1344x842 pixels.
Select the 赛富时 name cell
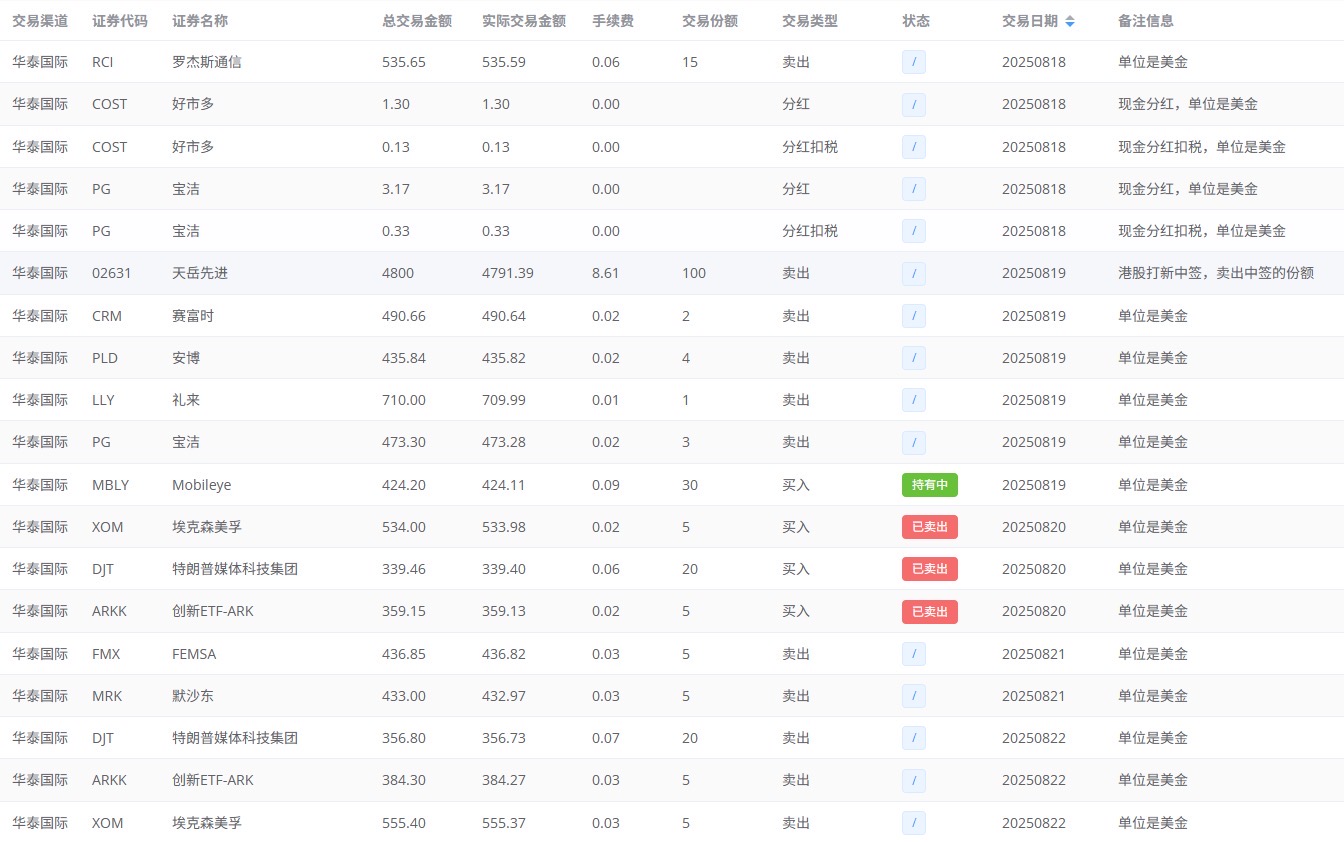pos(193,316)
